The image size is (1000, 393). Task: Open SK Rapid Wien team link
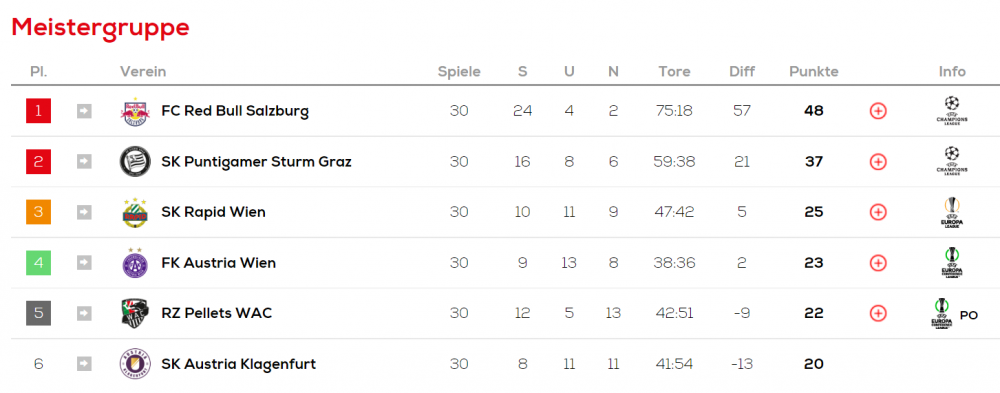coord(214,212)
